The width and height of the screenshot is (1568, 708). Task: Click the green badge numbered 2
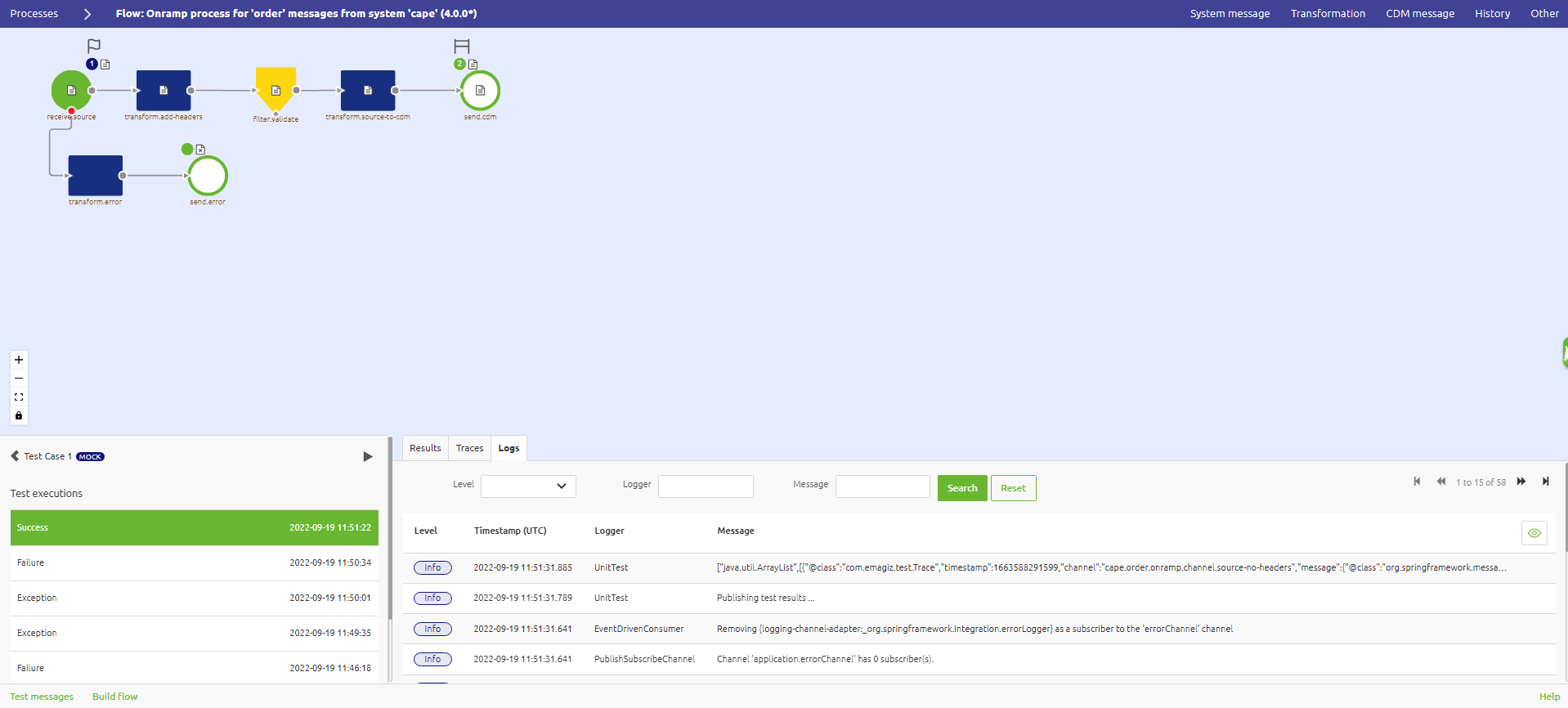click(x=459, y=64)
